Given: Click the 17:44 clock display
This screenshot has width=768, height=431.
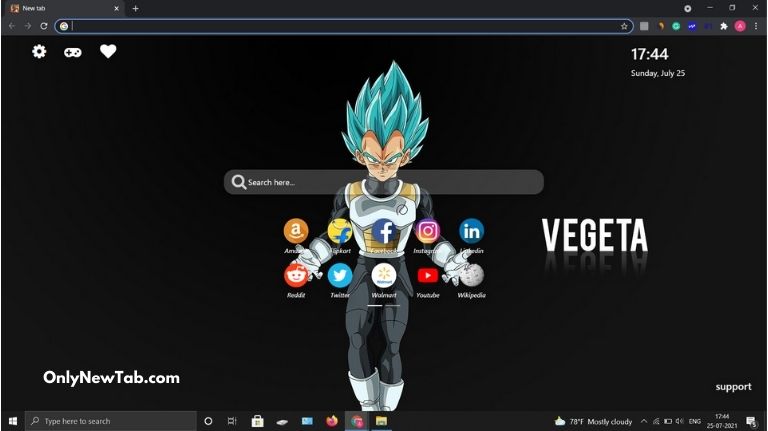Looking at the screenshot, I should [649, 54].
